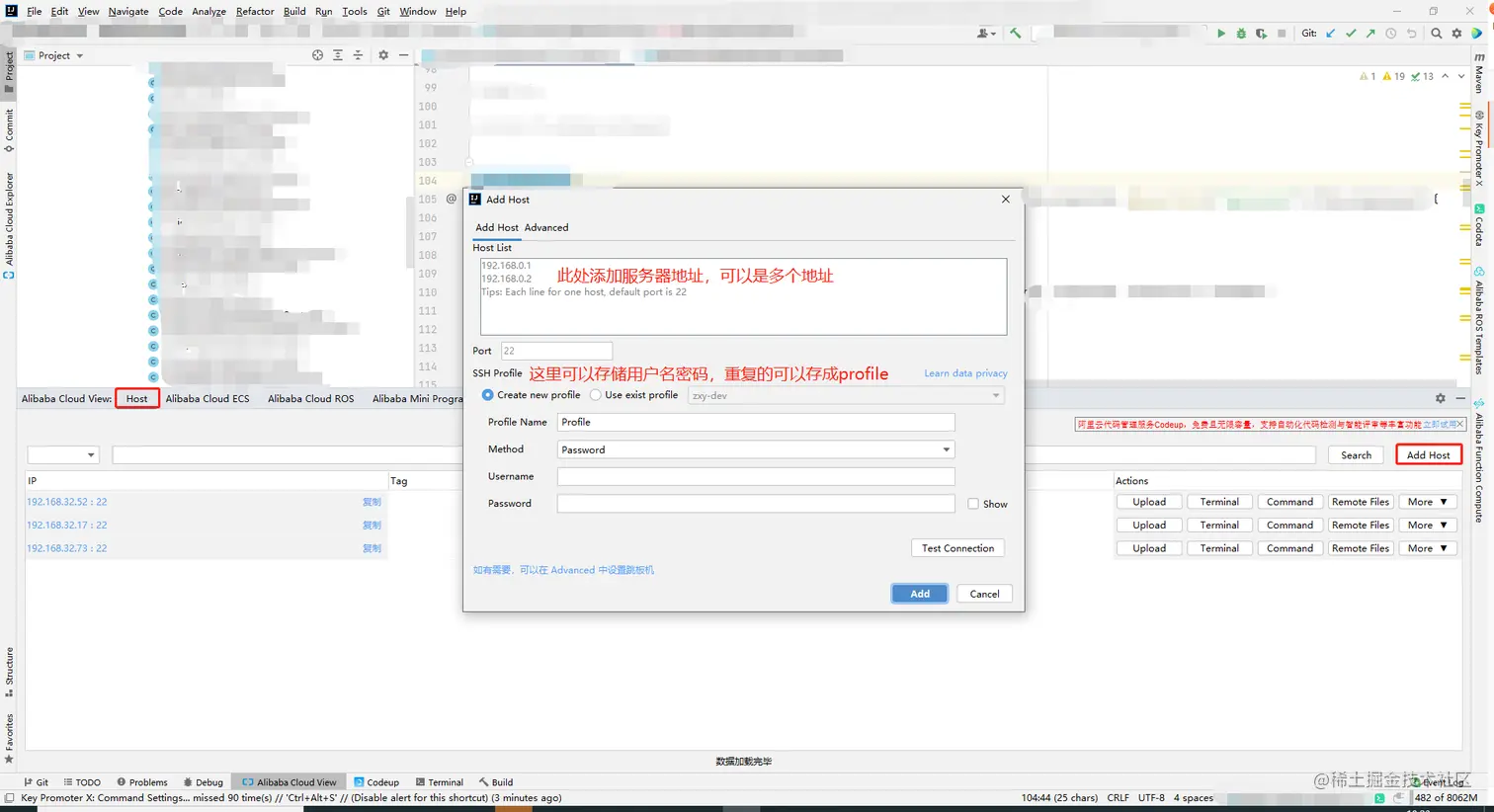The image size is (1494, 812).
Task: Click the Test Connection button
Action: [x=957, y=548]
